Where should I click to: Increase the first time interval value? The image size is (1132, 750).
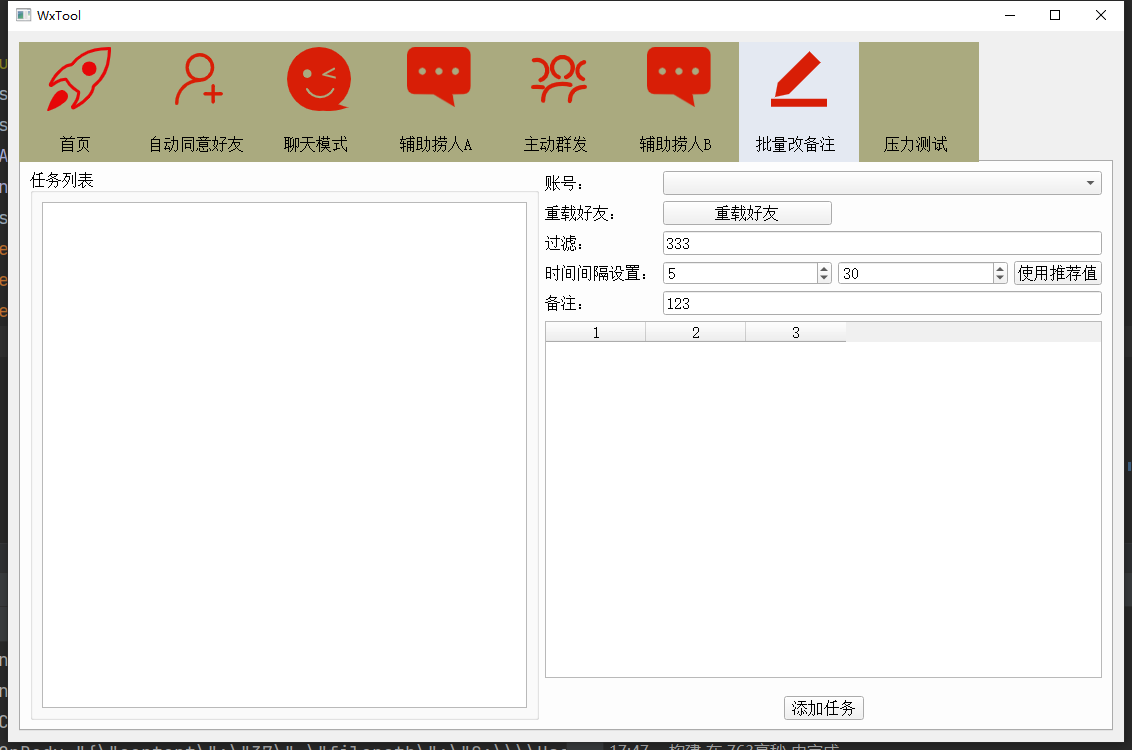point(824,268)
